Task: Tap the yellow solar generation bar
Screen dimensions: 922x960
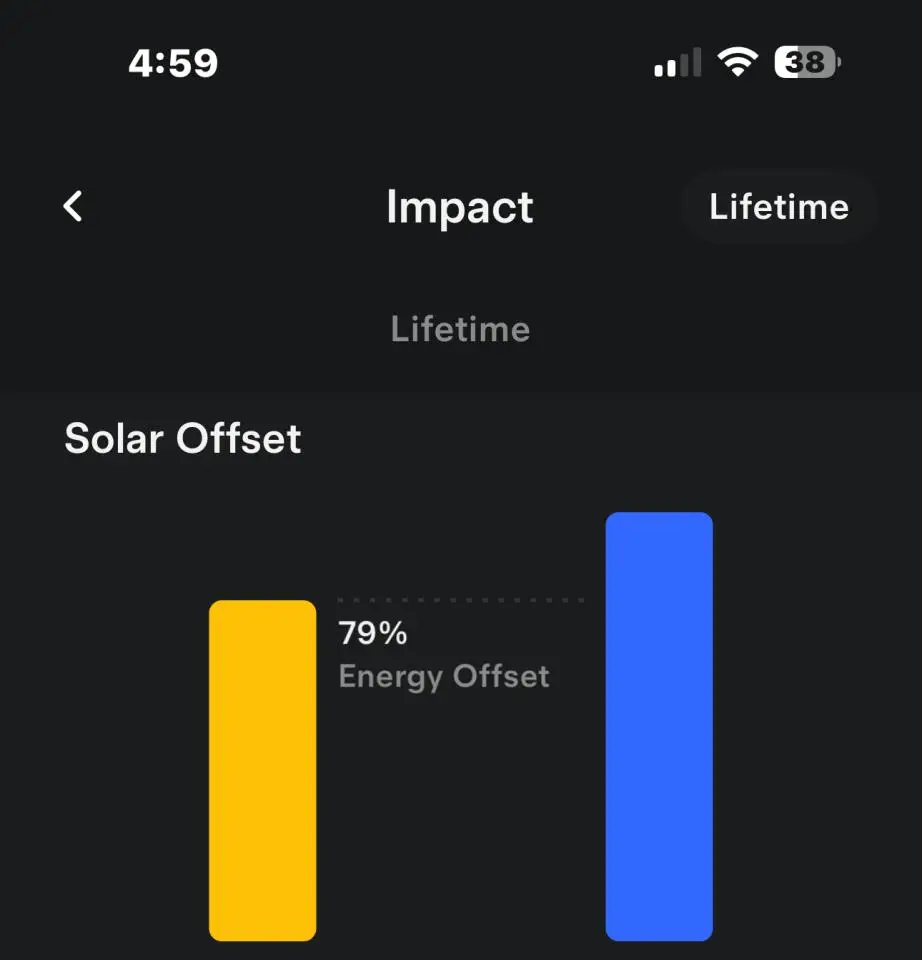Action: 262,770
